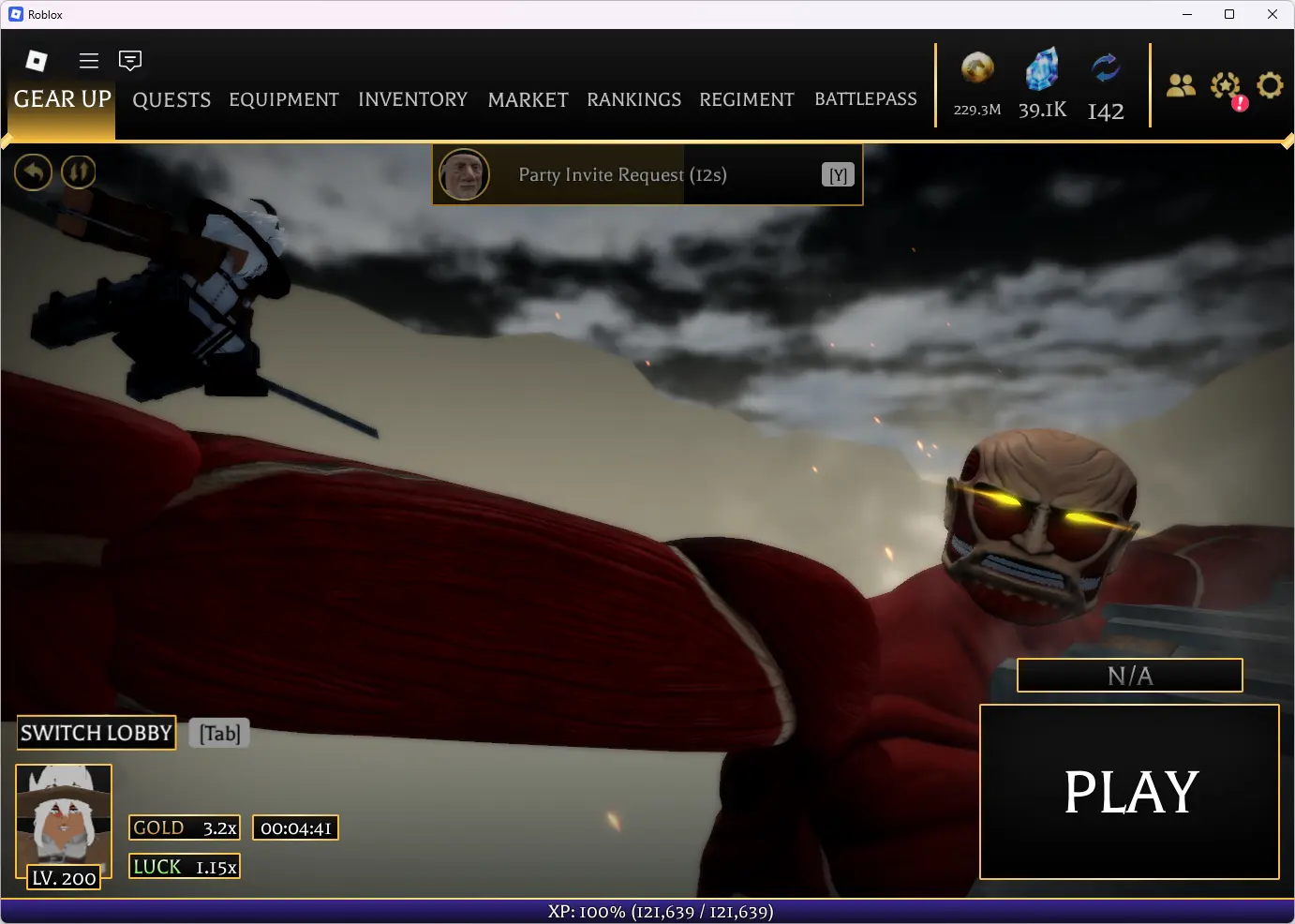Click the 229.3M gold balance
This screenshot has width=1295, height=924.
977,110
